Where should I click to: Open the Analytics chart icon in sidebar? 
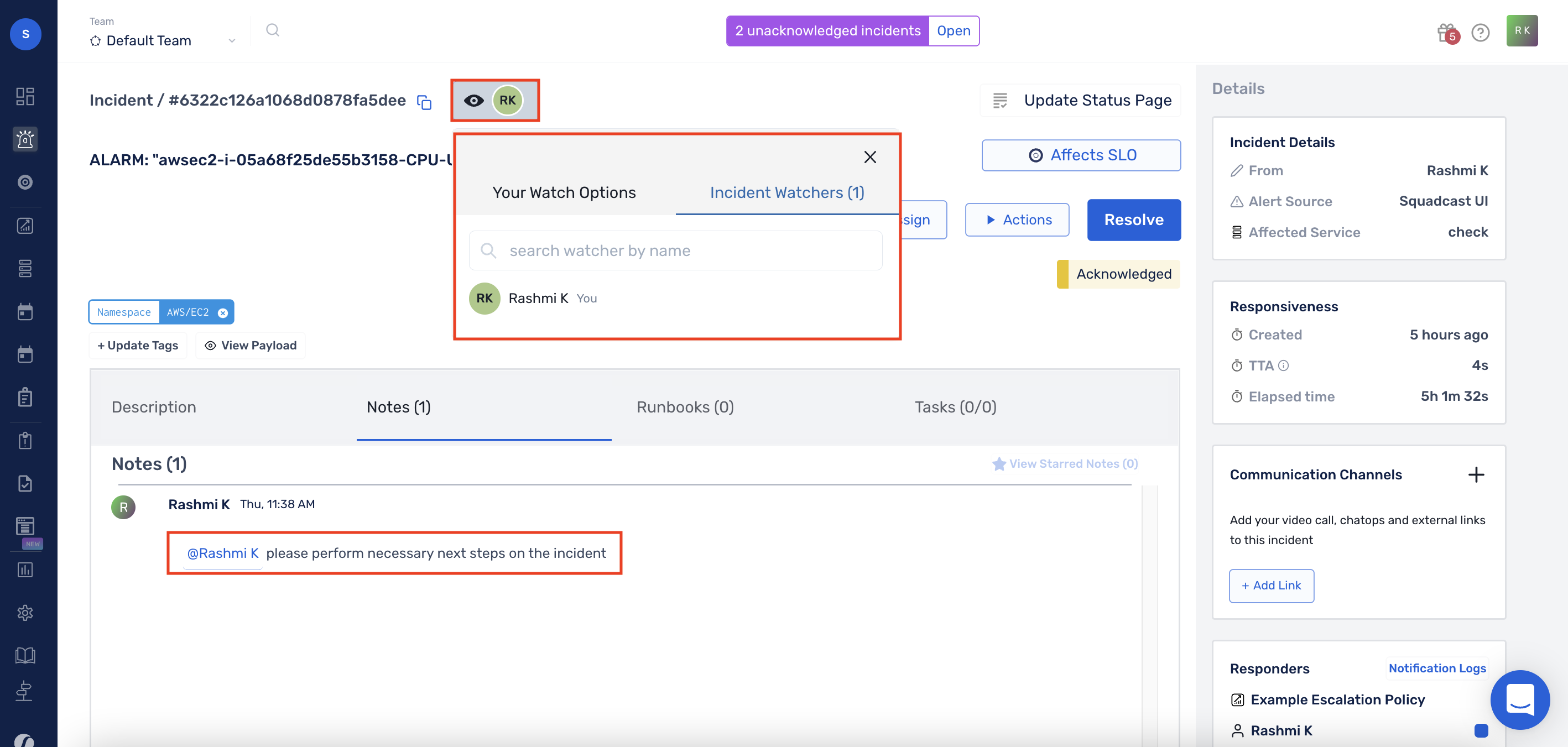point(25,225)
